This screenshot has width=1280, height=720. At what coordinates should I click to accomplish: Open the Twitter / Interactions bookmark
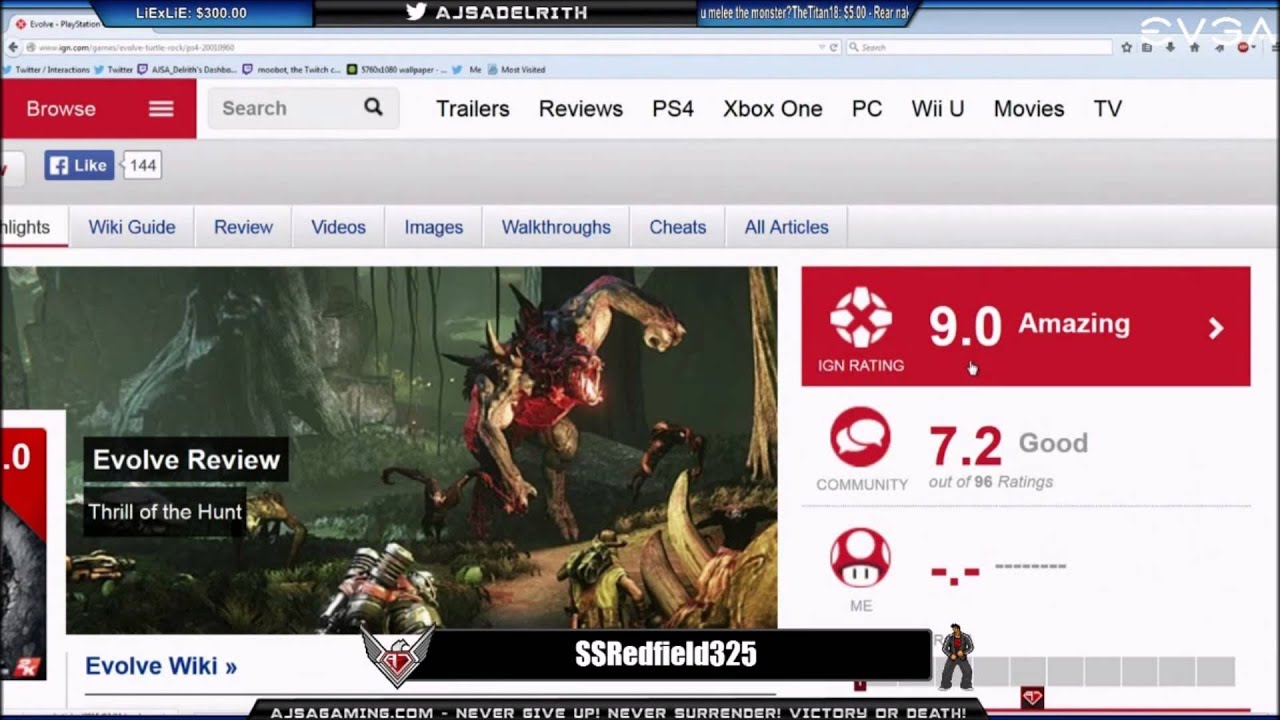coord(47,70)
